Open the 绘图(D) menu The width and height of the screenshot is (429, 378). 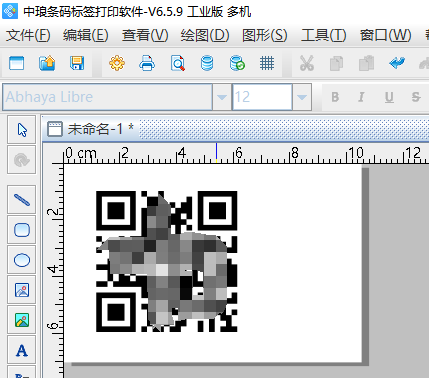[x=205, y=35]
